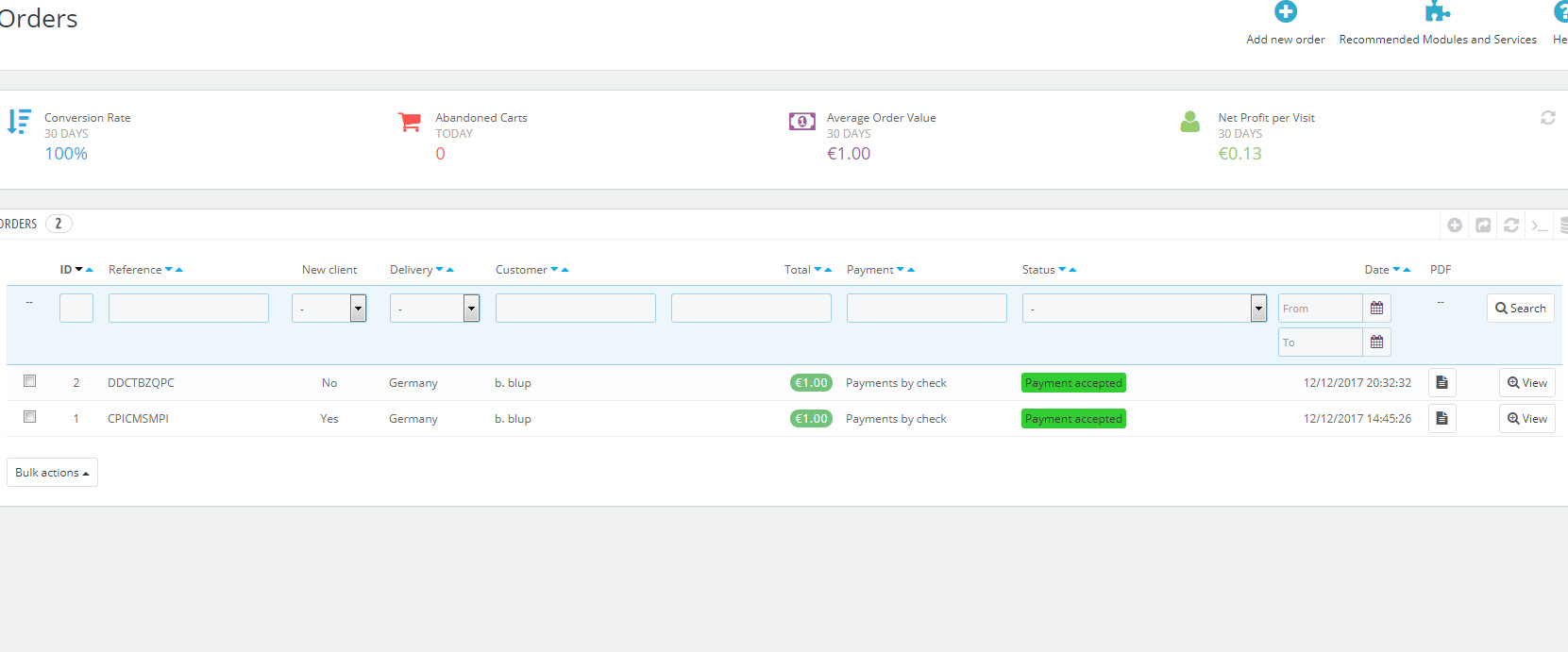Click the Search filter button

coord(1520,309)
